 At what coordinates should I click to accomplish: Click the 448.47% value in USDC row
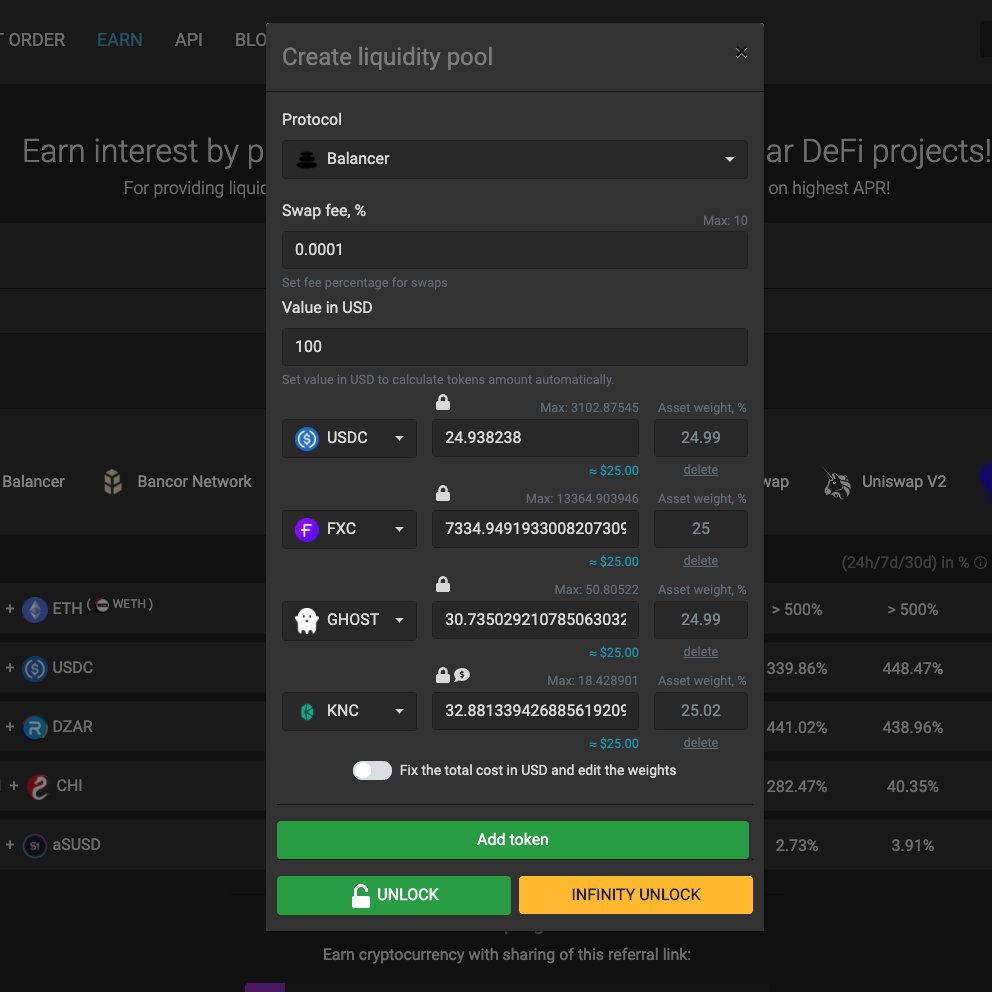tap(912, 669)
